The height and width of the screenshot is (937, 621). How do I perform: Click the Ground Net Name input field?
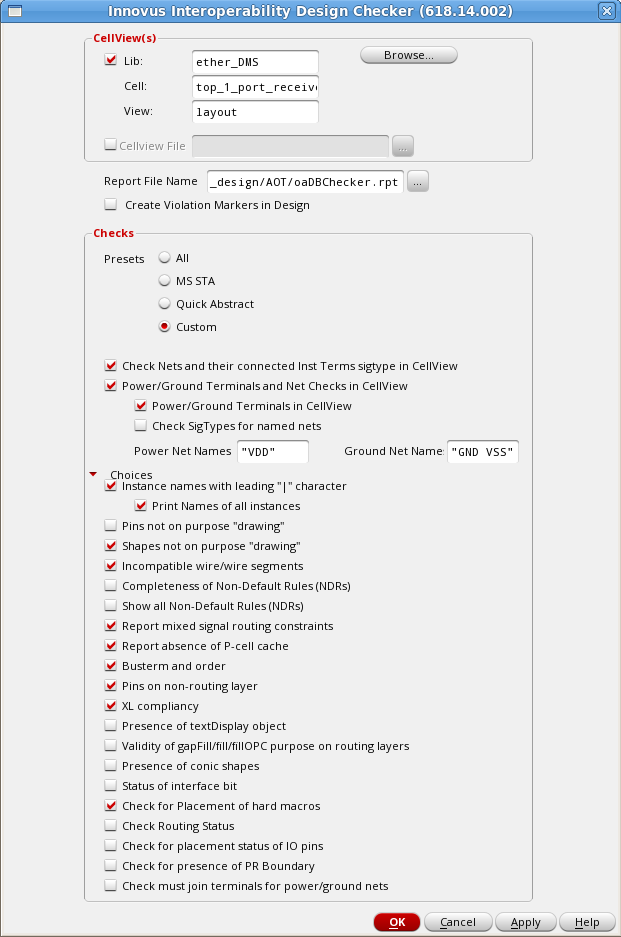pyautogui.click(x=483, y=452)
